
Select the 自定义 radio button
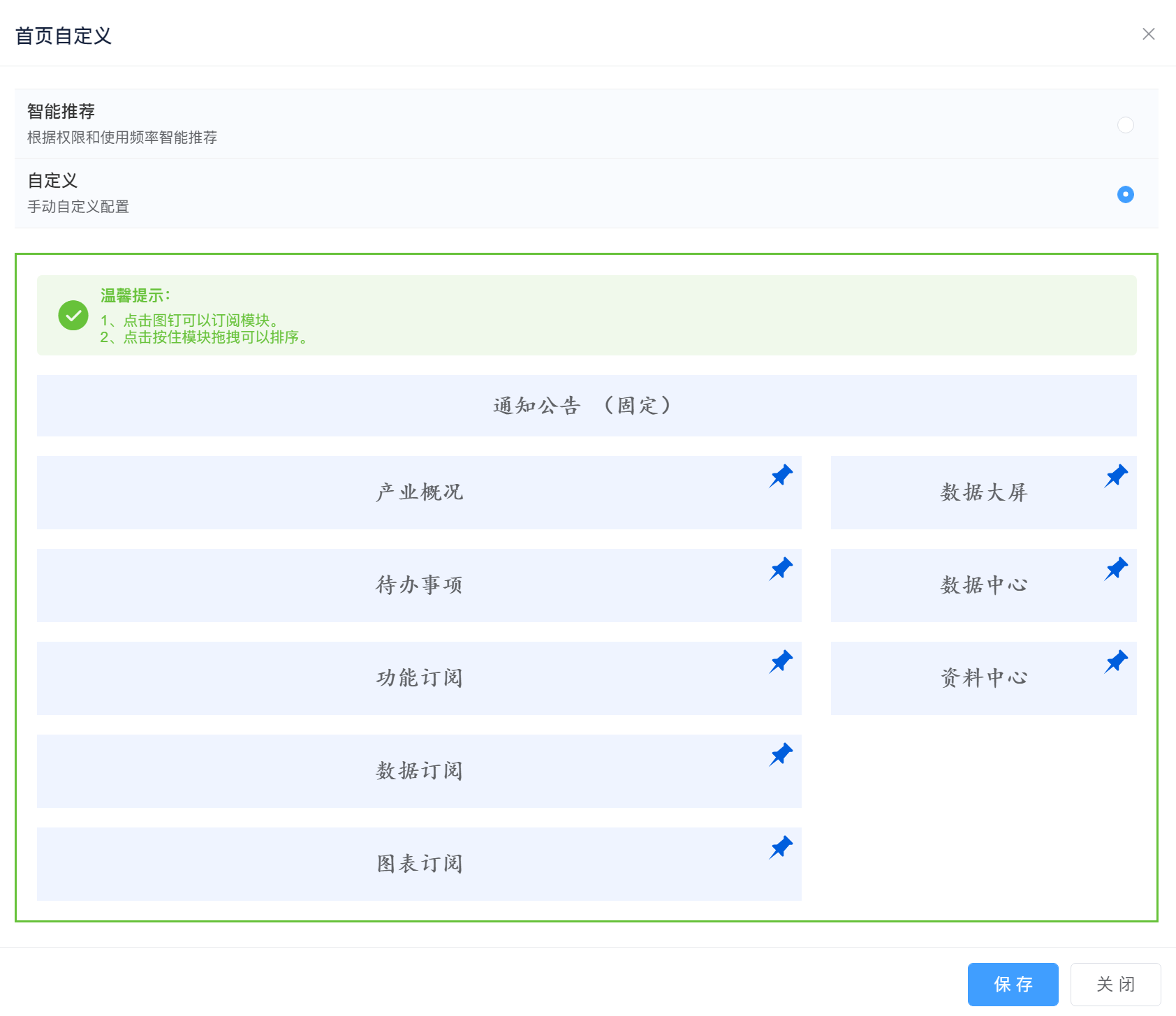(1126, 194)
